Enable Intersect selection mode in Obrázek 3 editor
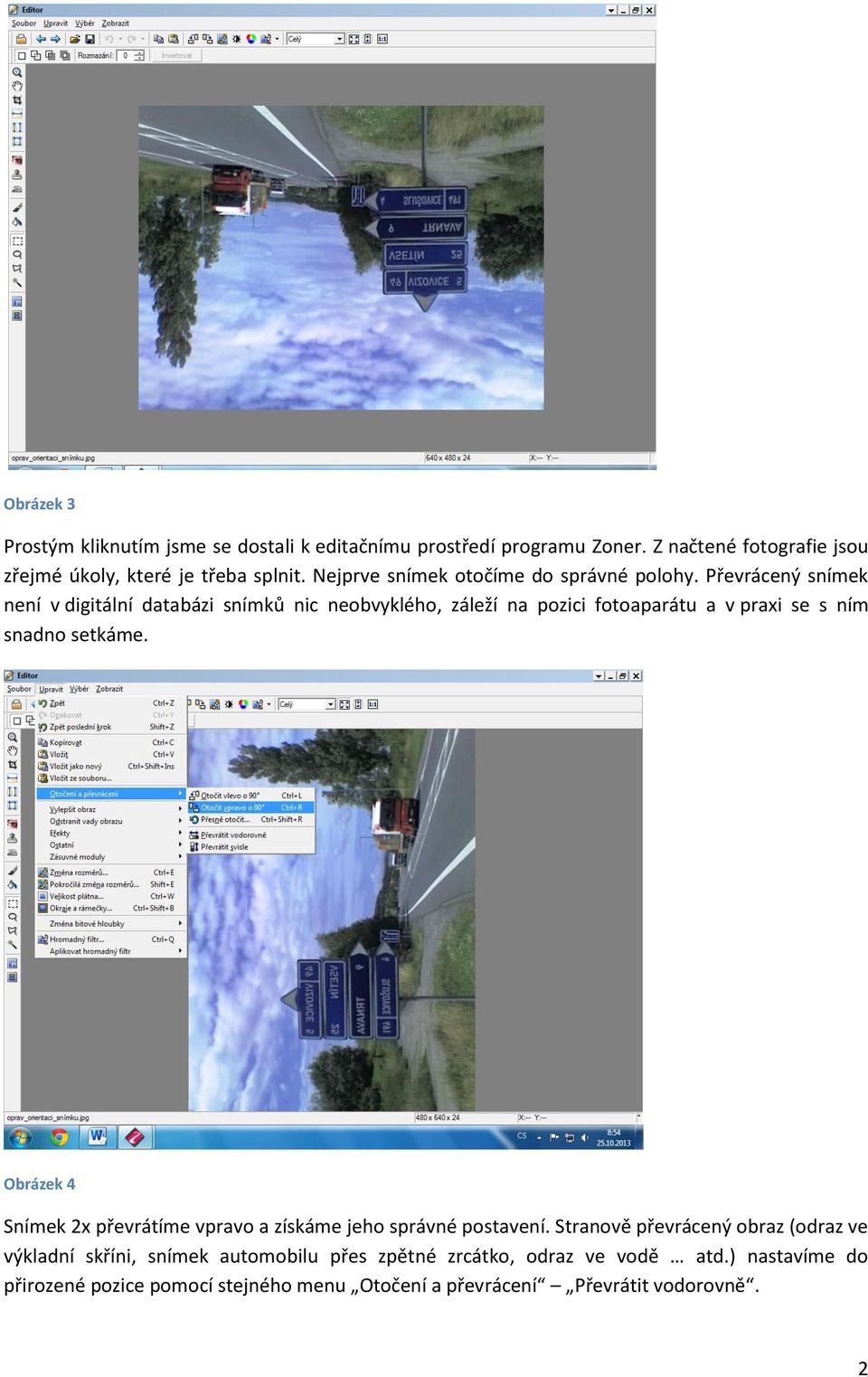The width and height of the screenshot is (868, 1377). pos(65,55)
